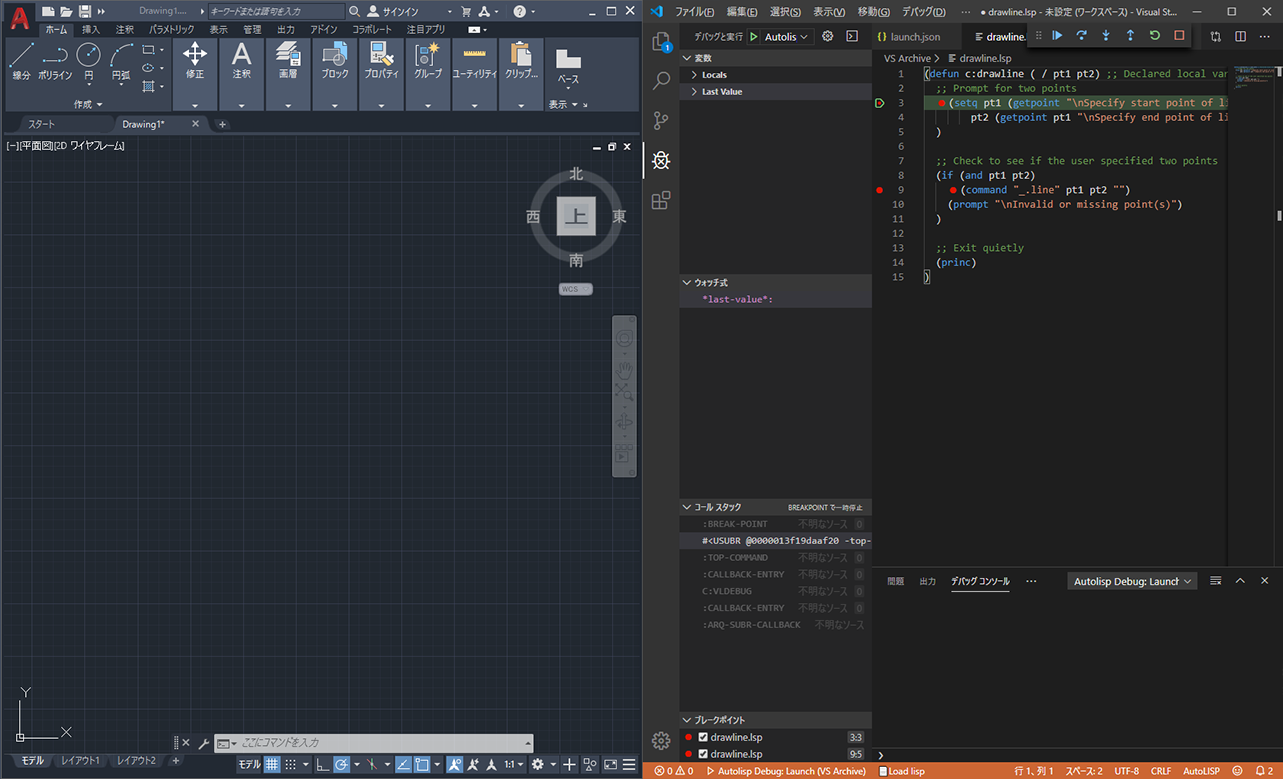This screenshot has height=779, width=1283.
Task: Open the launch.json gear icon
Action: [827, 36]
